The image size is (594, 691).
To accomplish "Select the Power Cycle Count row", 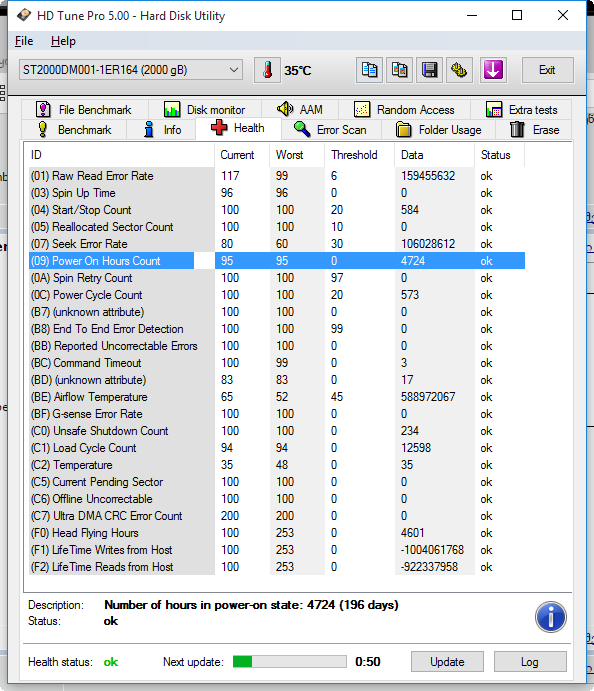I will coord(277,295).
